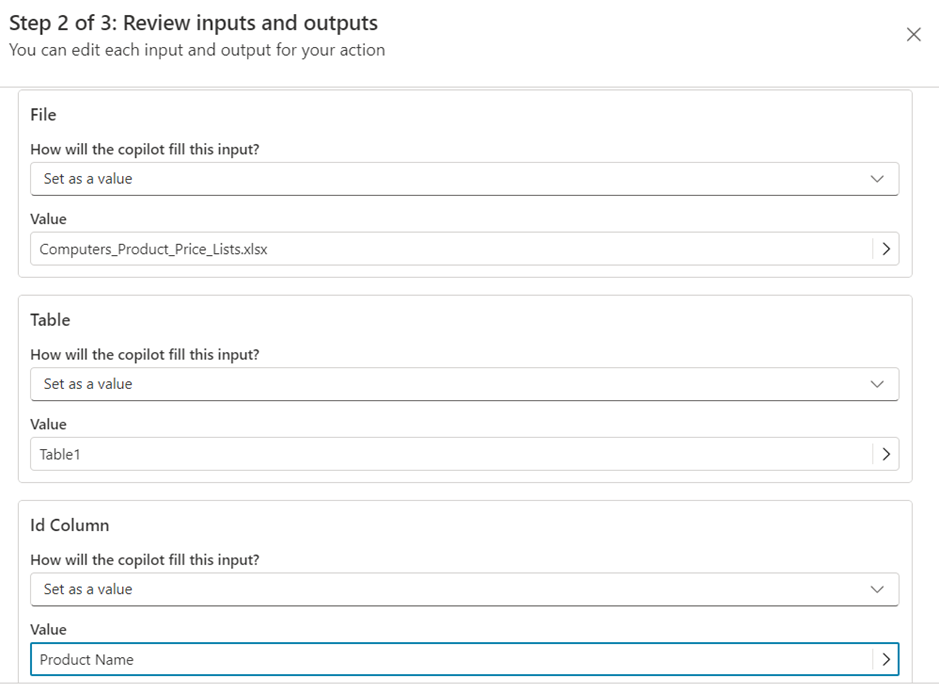Click the Computers_Product_Price_Lists.xlsx value field
Viewport: 939px width, 693px height.
point(450,249)
